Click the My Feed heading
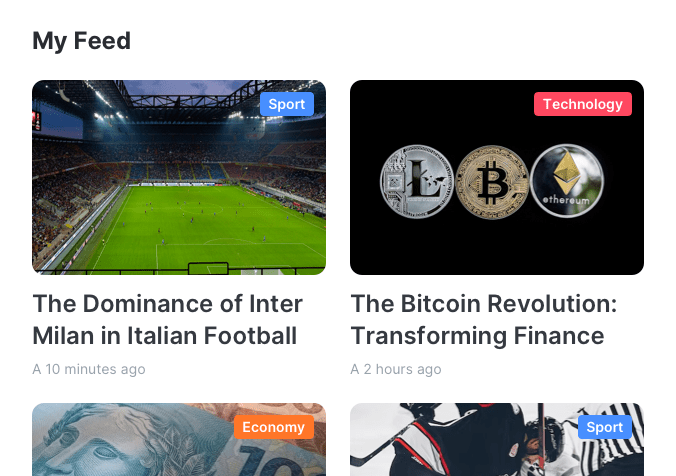Image resolution: width=676 pixels, height=476 pixels. coord(81,41)
